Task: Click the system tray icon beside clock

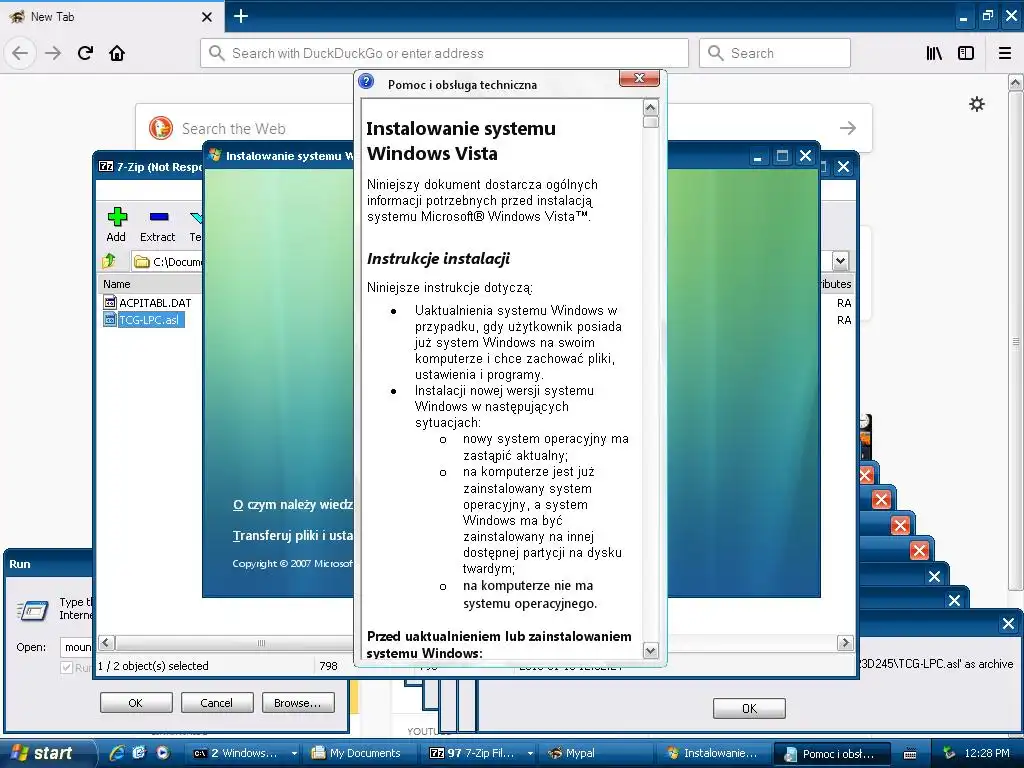Action: (x=949, y=753)
